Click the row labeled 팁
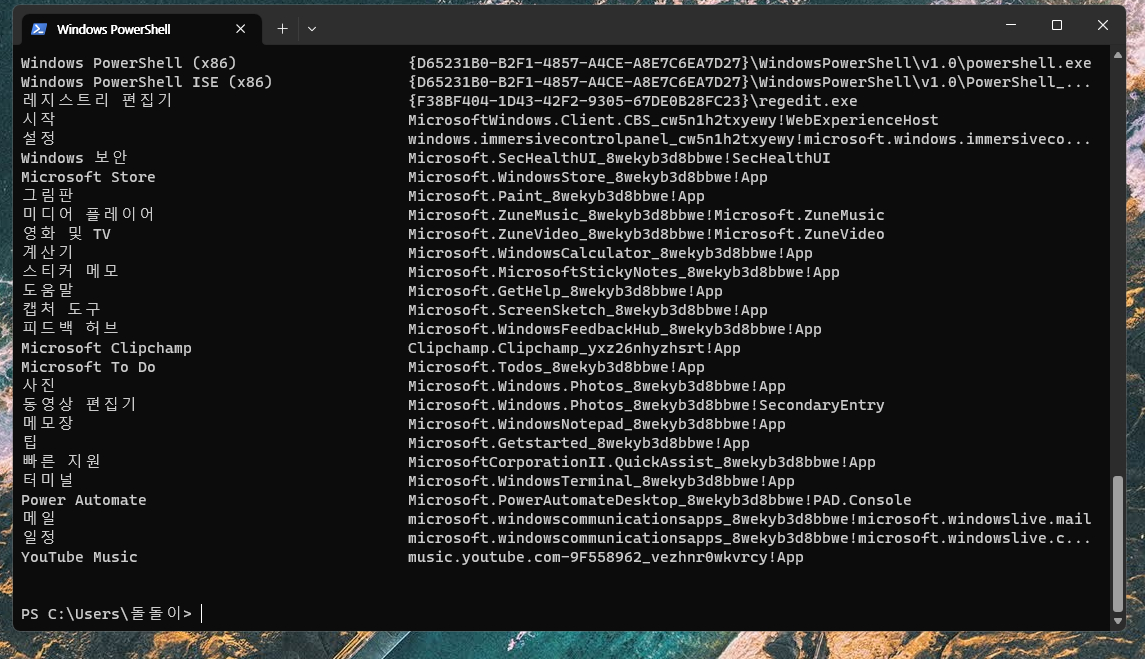Screen dimensions: 1145x659 click(29, 443)
